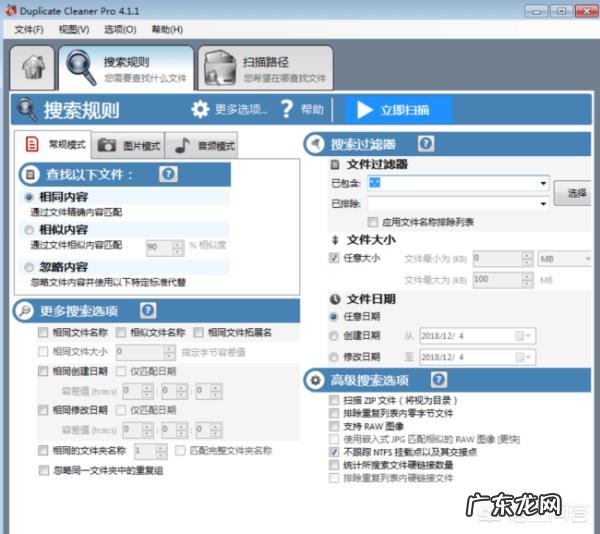This screenshot has height=534, width=600.
Task: Enable 相同修改日期 checkbox
Action: pos(43,410)
